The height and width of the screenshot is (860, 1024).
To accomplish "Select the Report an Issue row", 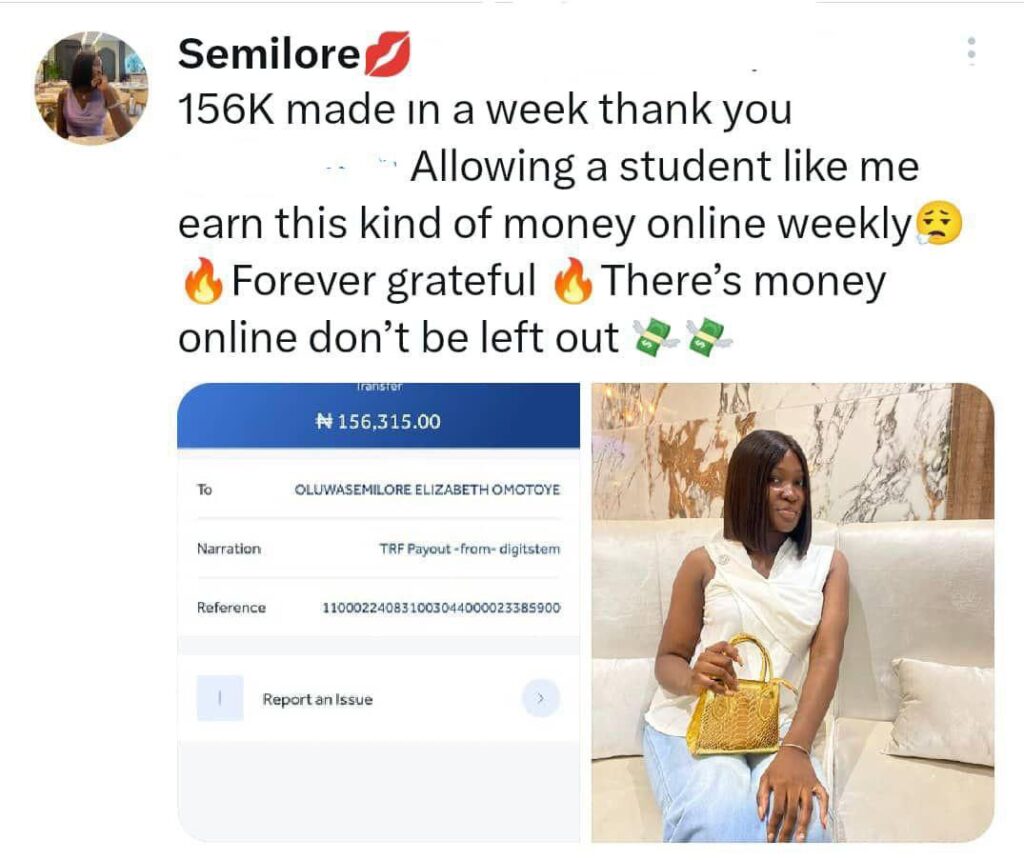I will [379, 698].
